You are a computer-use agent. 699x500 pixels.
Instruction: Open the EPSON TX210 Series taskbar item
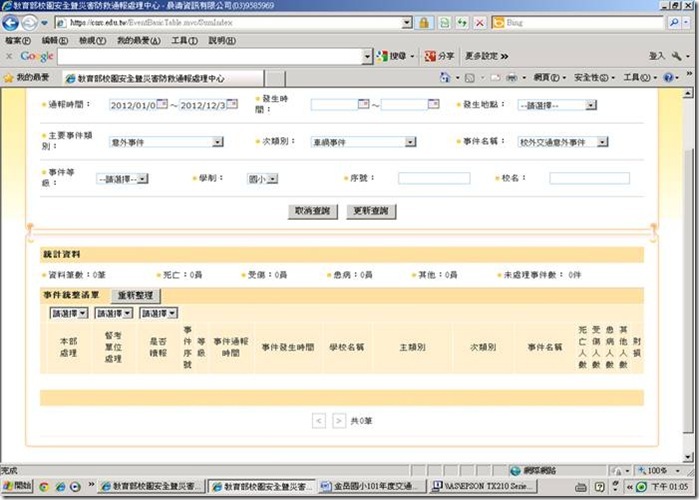[483, 487]
